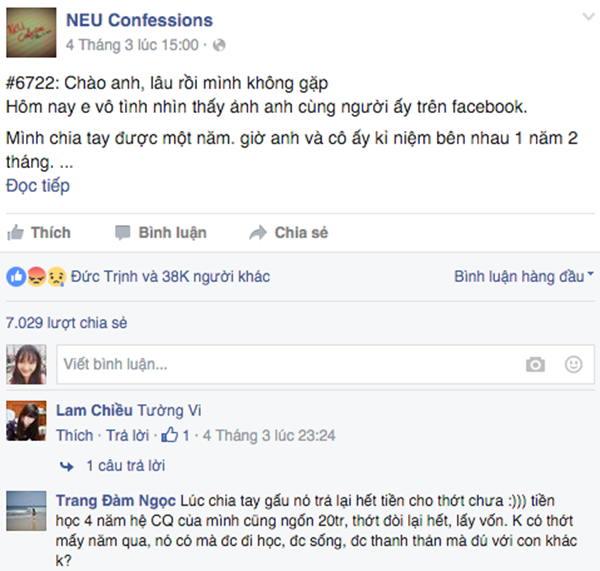Click the thumbs-up count on Lam Chiều's comment
Screen dimensions: 600x571
176,435
